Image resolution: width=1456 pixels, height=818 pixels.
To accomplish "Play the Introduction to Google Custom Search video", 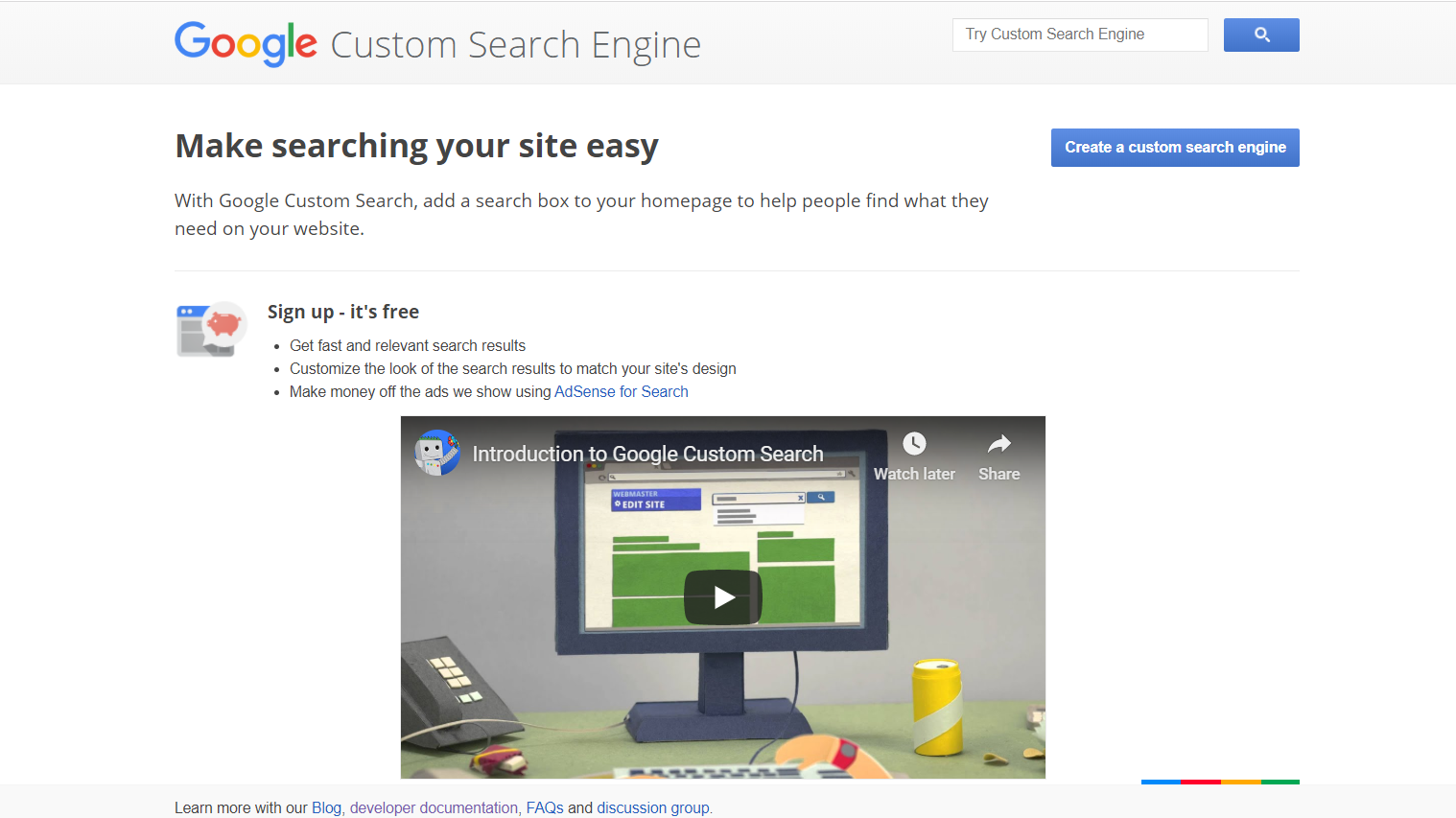I will pos(723,597).
